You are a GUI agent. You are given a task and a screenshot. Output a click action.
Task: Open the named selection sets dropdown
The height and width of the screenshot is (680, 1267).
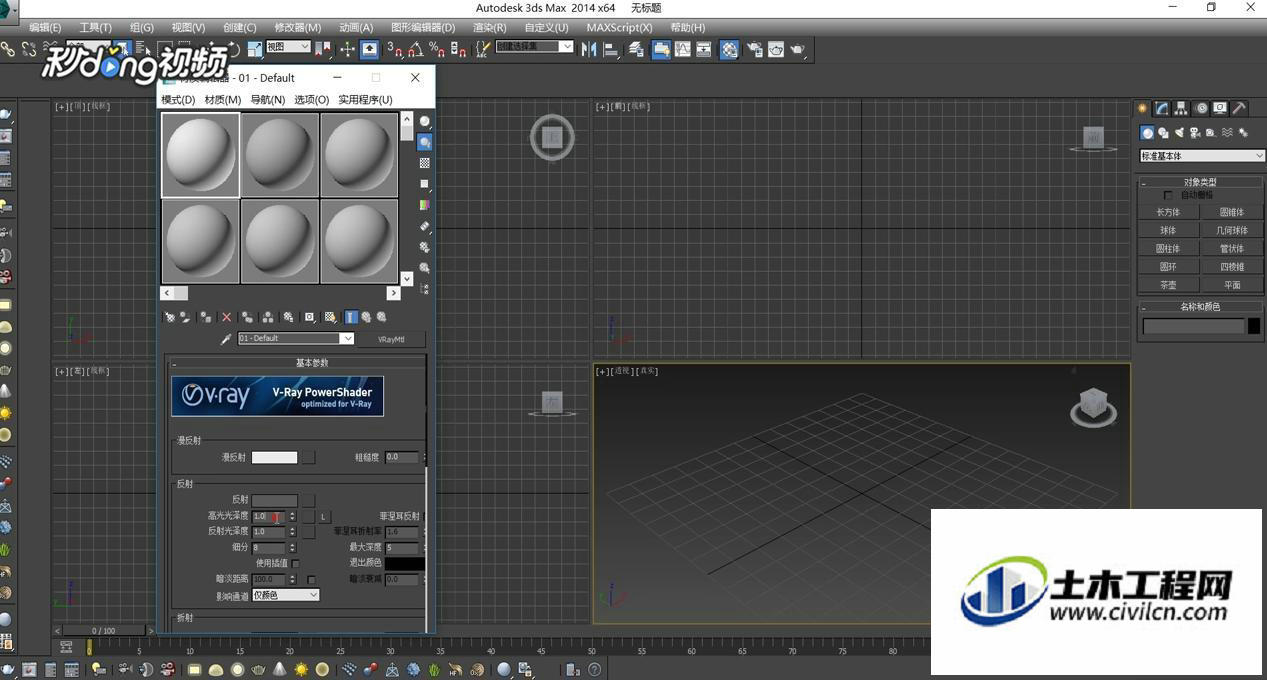click(x=534, y=47)
